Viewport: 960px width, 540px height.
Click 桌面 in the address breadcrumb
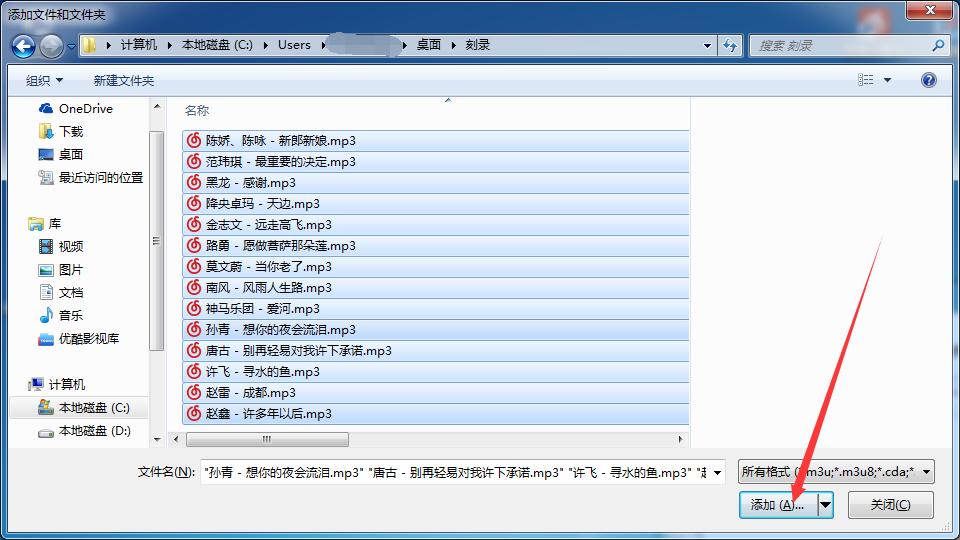coord(429,45)
